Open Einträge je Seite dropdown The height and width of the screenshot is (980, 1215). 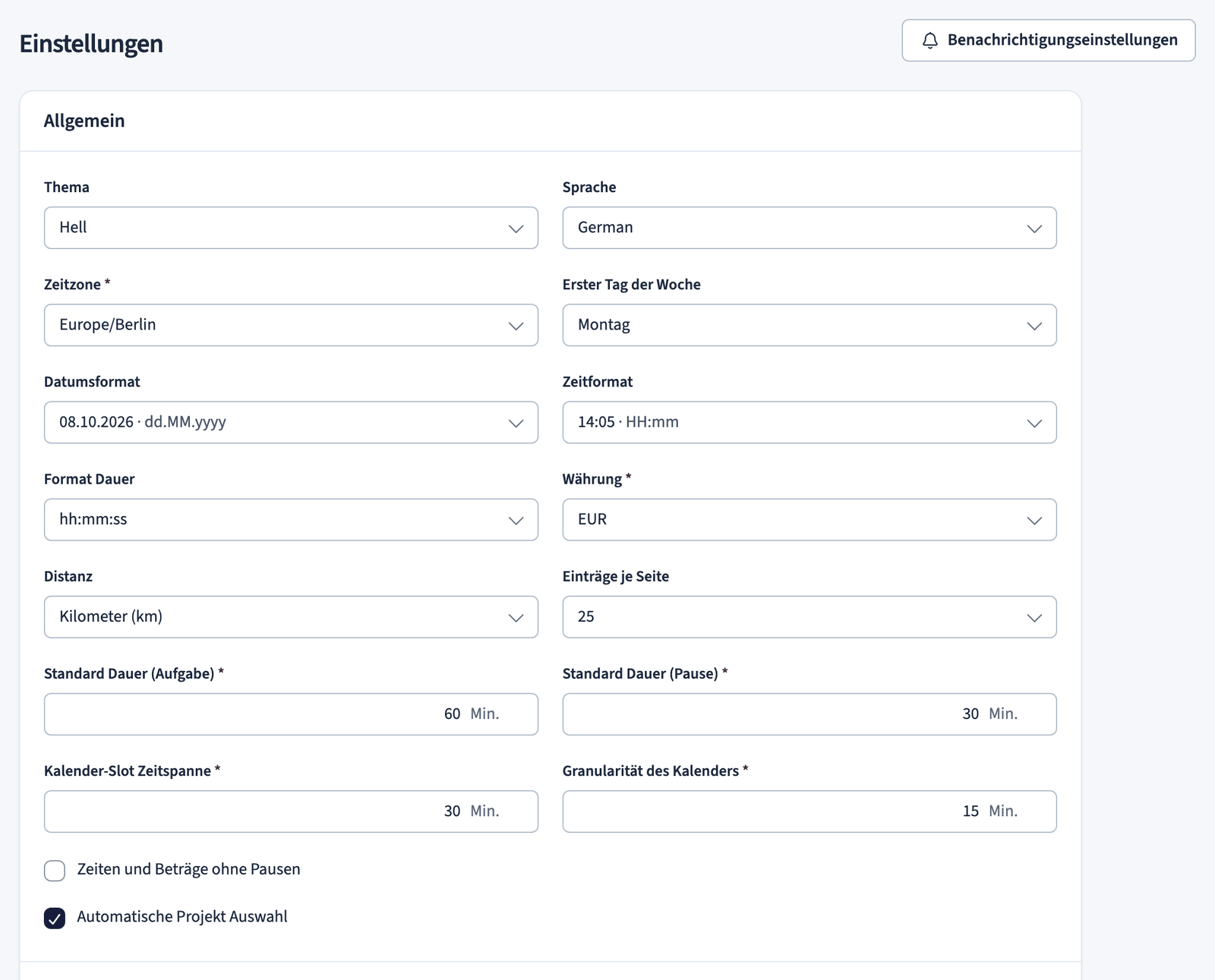point(809,616)
